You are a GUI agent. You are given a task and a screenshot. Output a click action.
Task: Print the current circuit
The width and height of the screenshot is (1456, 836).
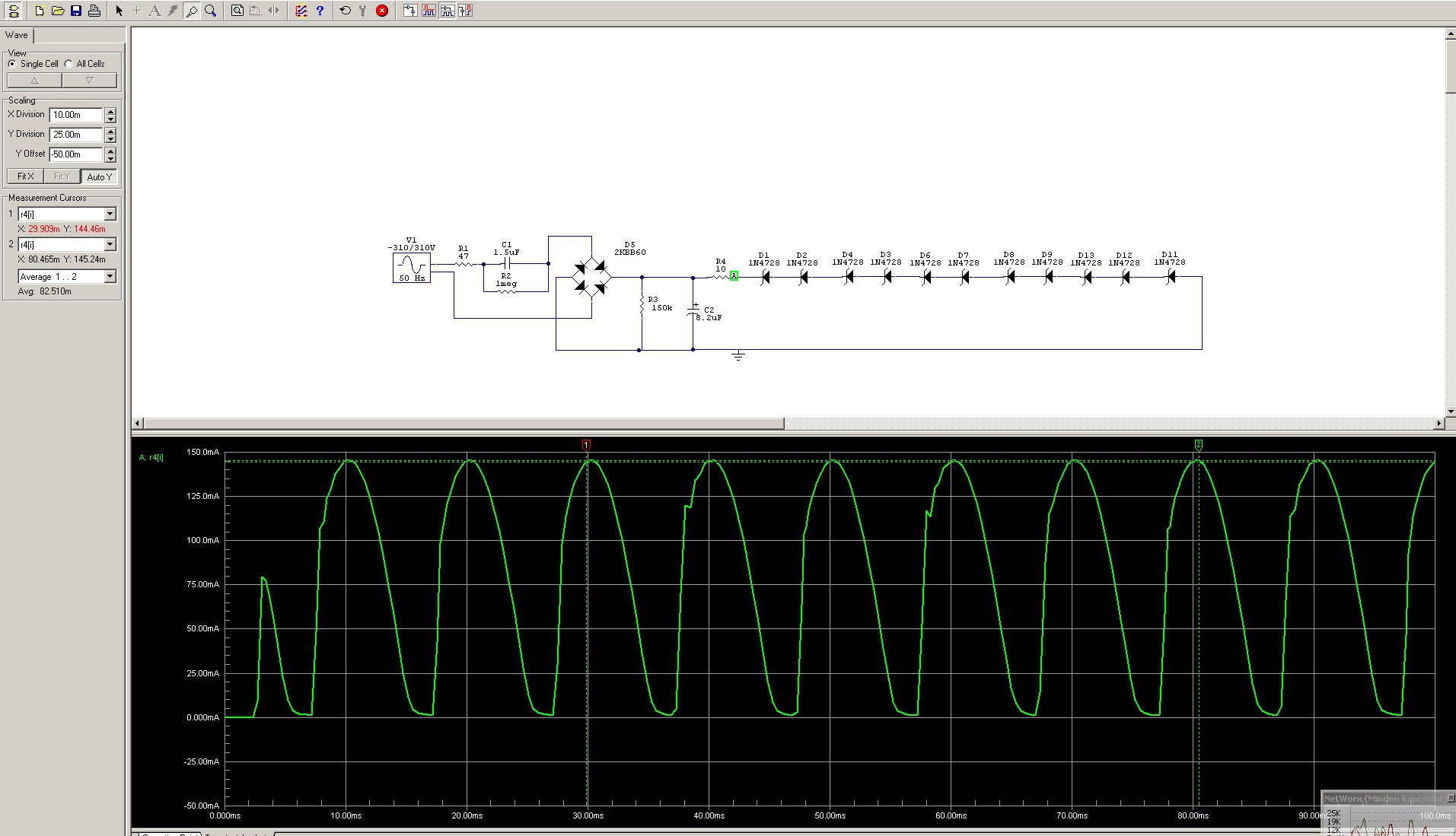[x=94, y=11]
